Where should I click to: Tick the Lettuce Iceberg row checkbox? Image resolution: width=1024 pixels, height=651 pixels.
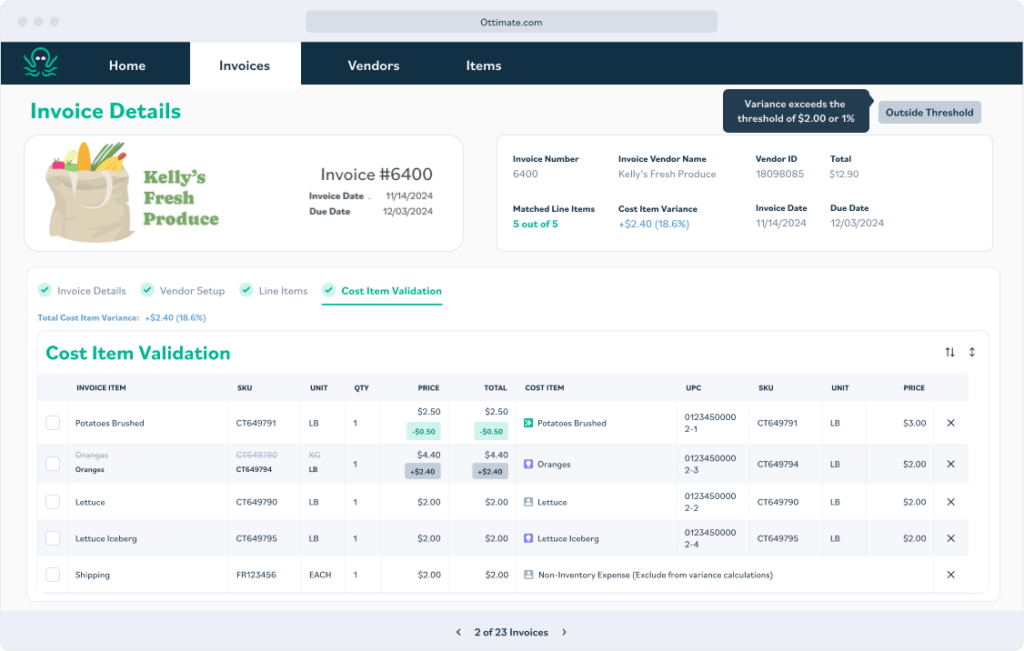click(53, 538)
